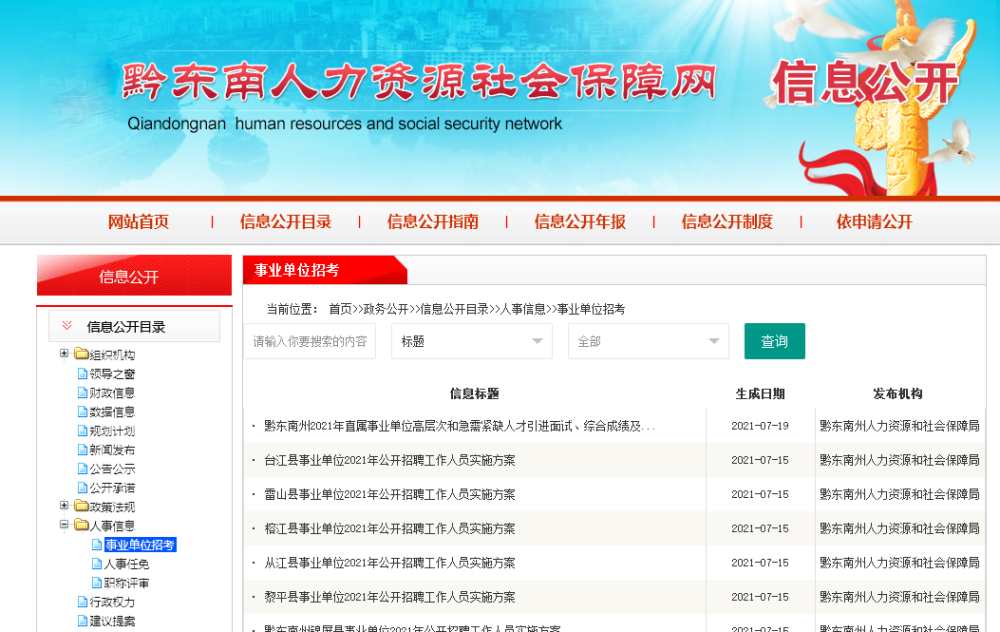Click the 事业单位招考 document icon
Viewport: 1000px width, 632px height.
[97, 545]
